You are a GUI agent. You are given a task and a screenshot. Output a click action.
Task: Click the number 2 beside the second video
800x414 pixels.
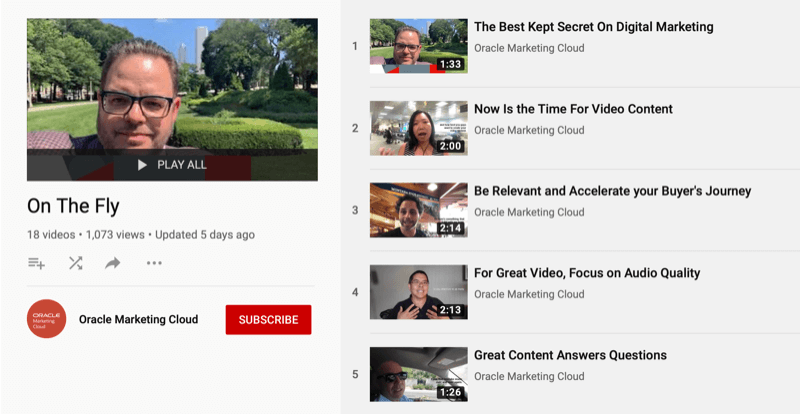click(x=355, y=129)
